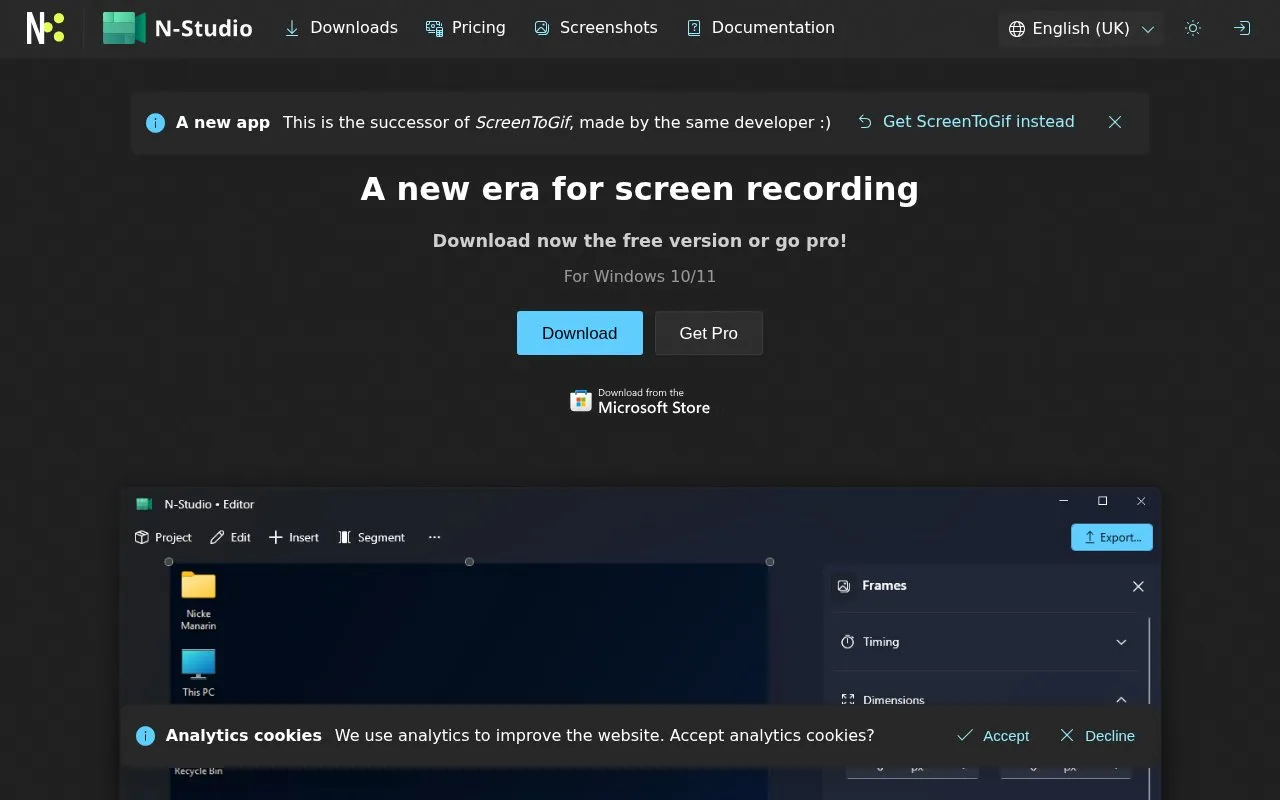Viewport: 1280px width, 800px height.
Task: Open the Downloads menu item
Action: [341, 28]
